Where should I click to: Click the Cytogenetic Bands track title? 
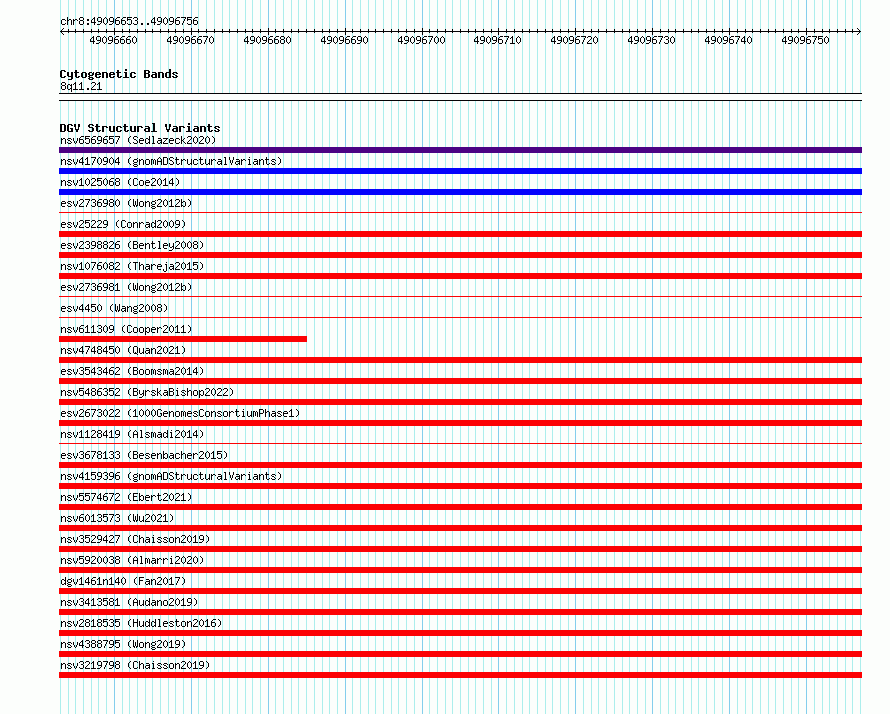coord(119,74)
